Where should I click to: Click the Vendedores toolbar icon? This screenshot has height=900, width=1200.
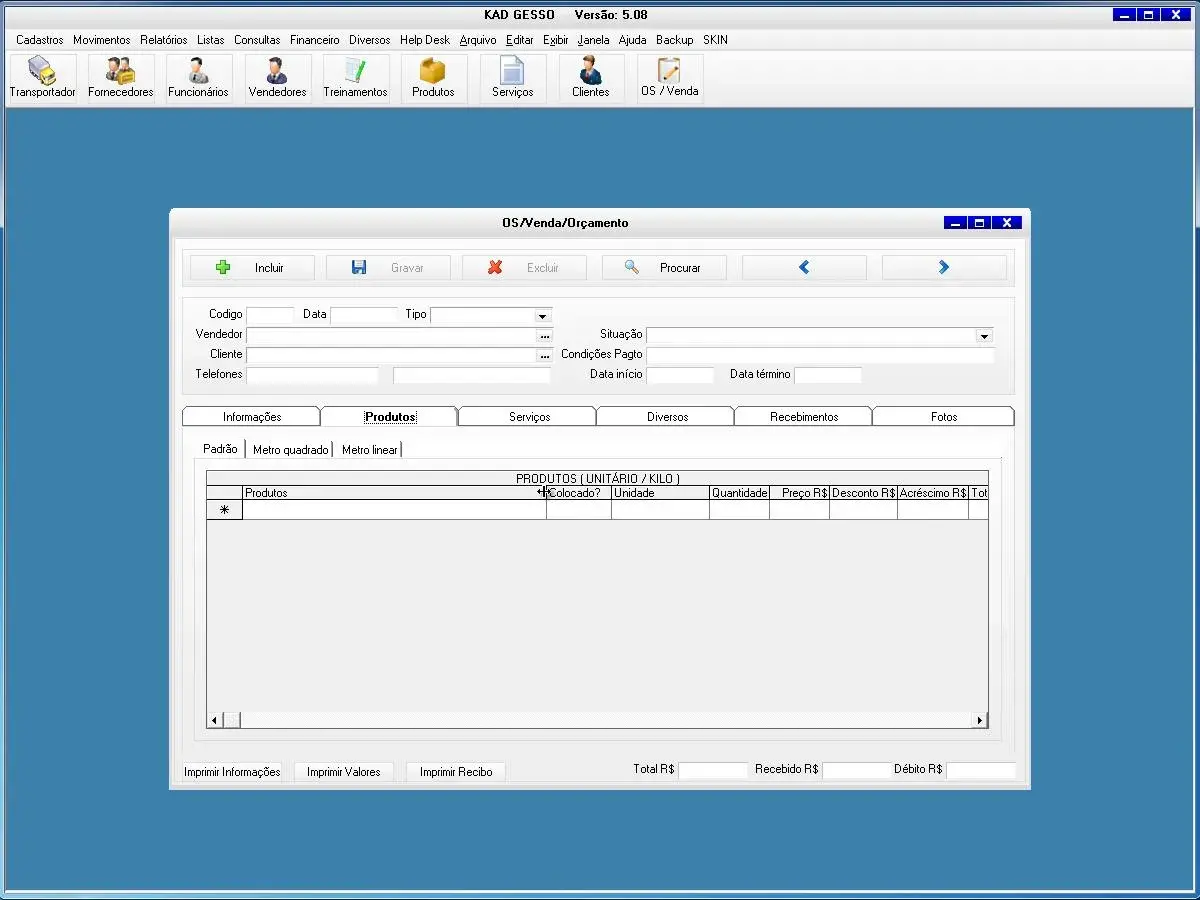point(277,78)
